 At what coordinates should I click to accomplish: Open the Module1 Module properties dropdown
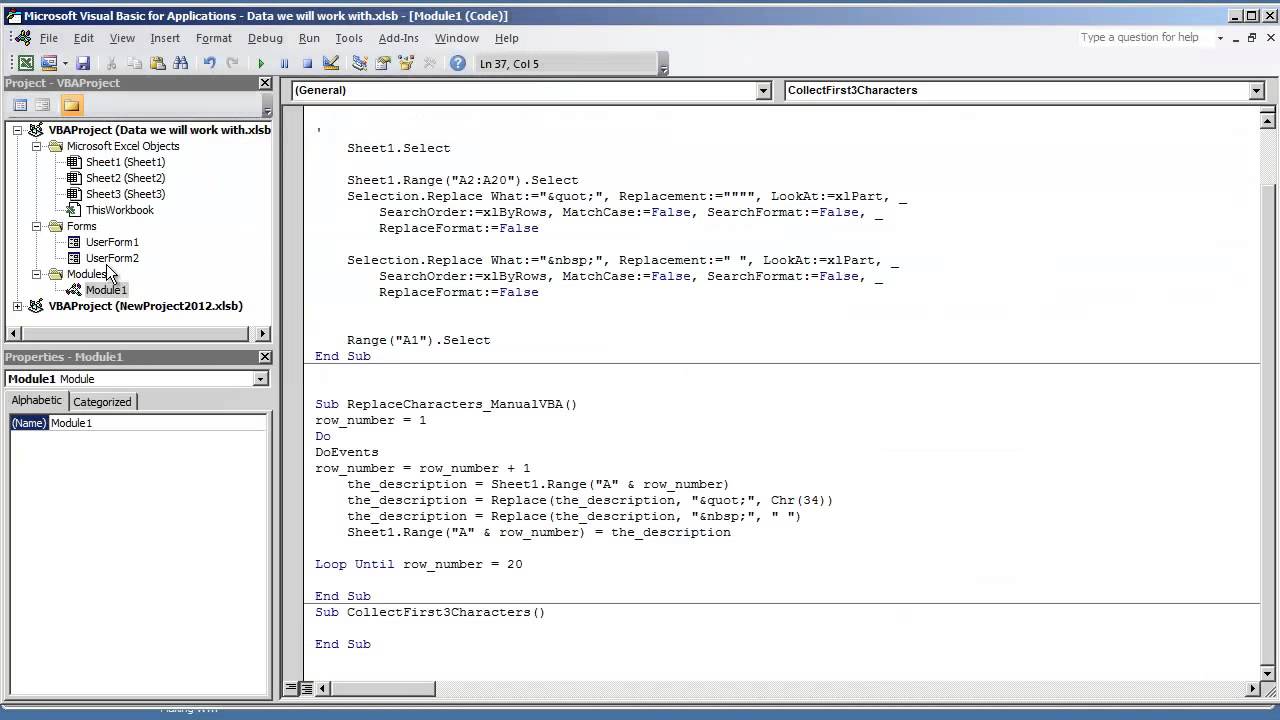[260, 379]
